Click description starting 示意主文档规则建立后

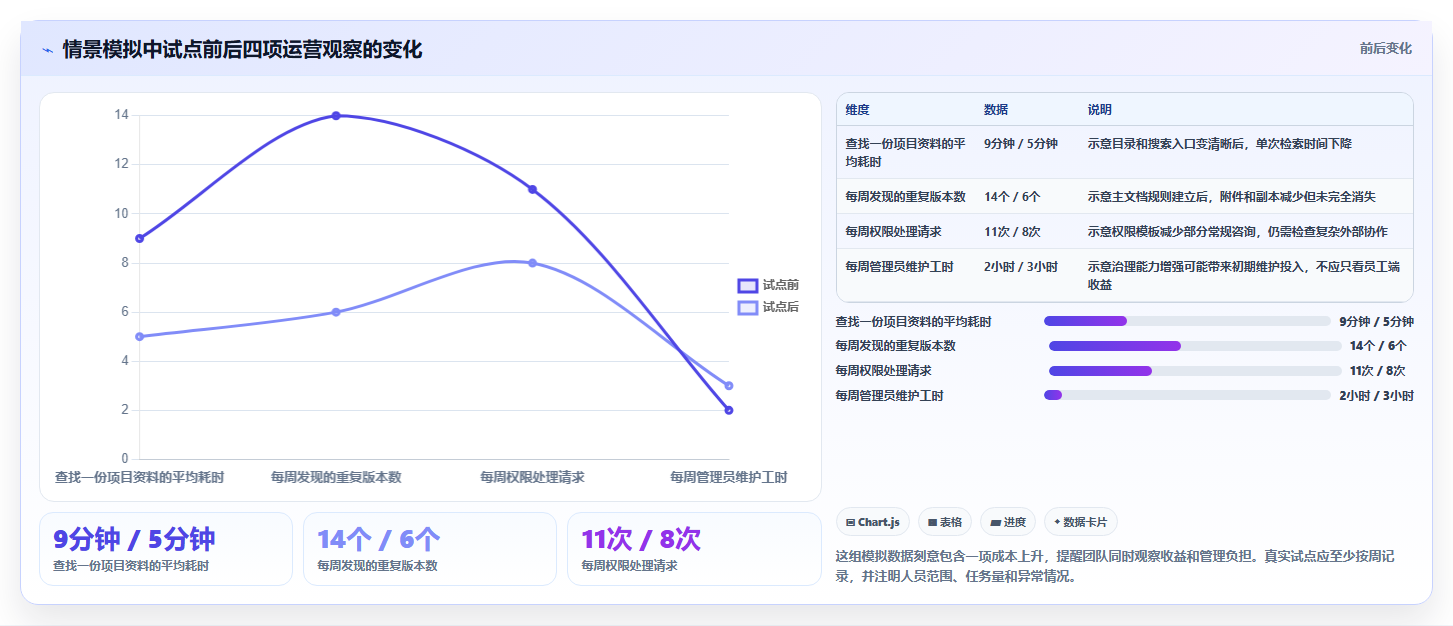click(x=1232, y=196)
